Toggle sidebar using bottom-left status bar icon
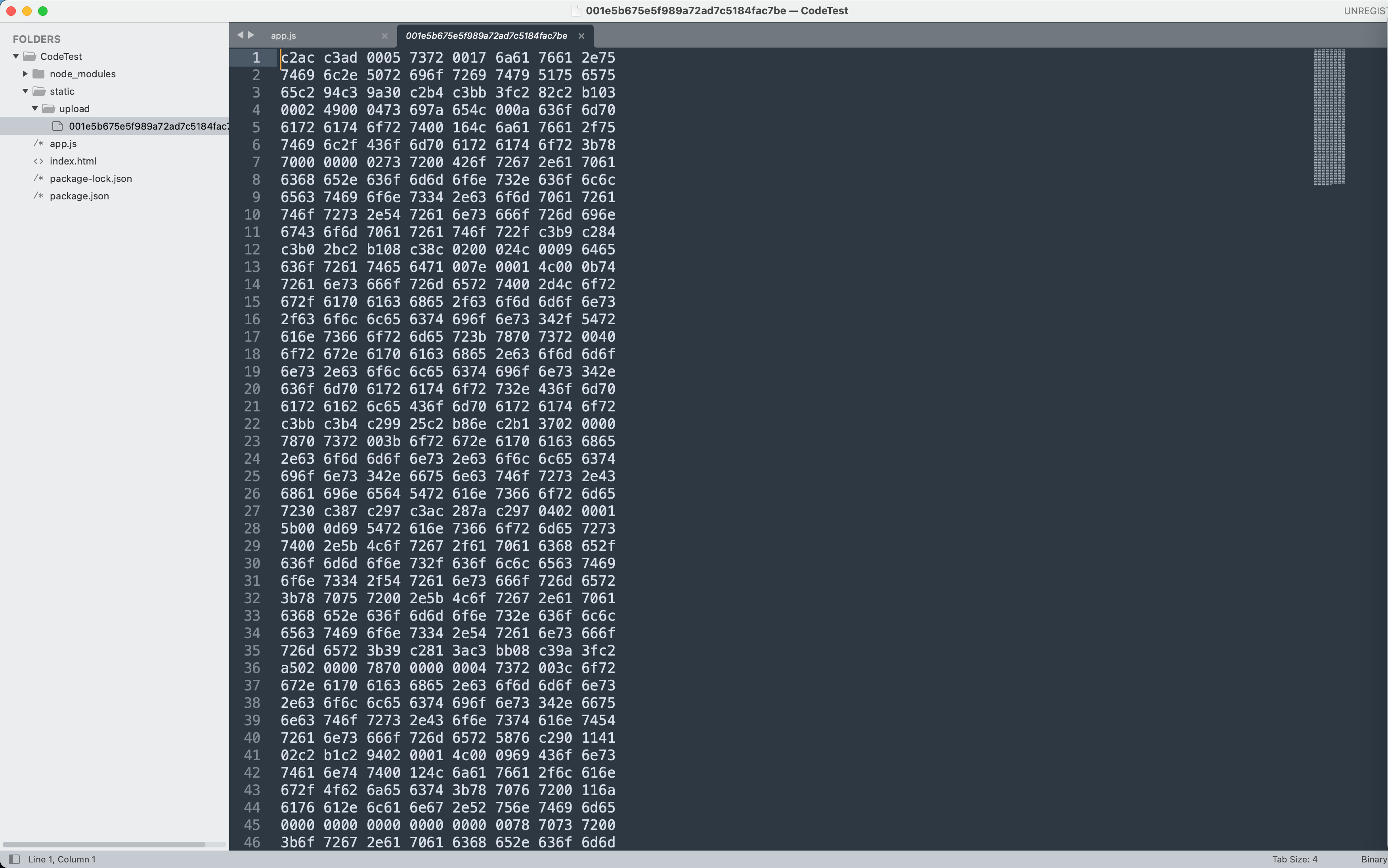Screen dimensions: 1388x868 pos(14,859)
